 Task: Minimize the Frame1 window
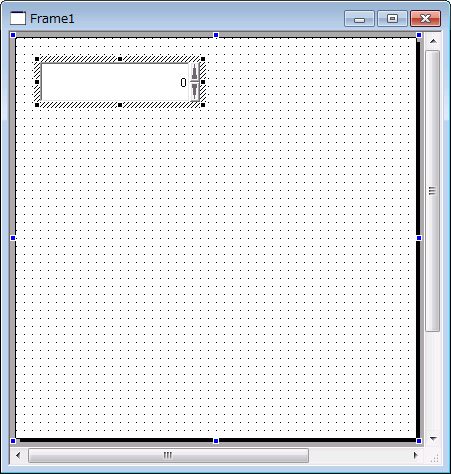pos(359,18)
